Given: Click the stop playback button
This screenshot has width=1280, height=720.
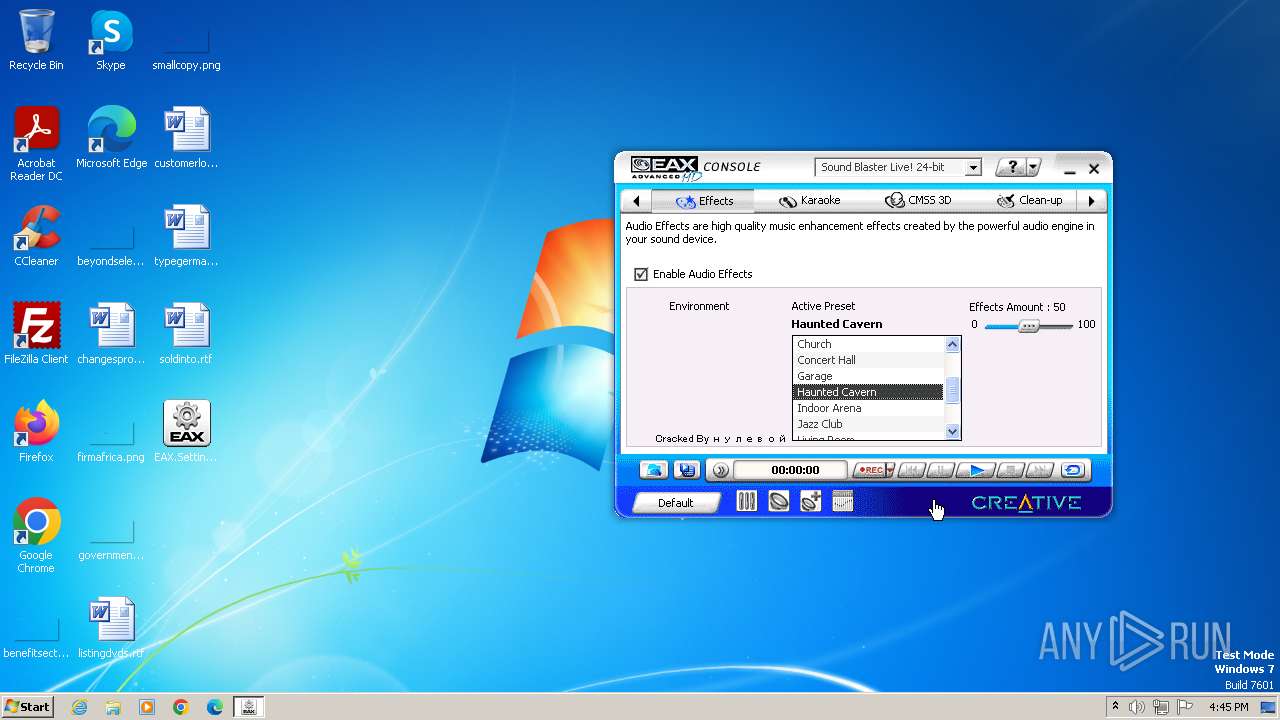Looking at the screenshot, I should (1010, 470).
